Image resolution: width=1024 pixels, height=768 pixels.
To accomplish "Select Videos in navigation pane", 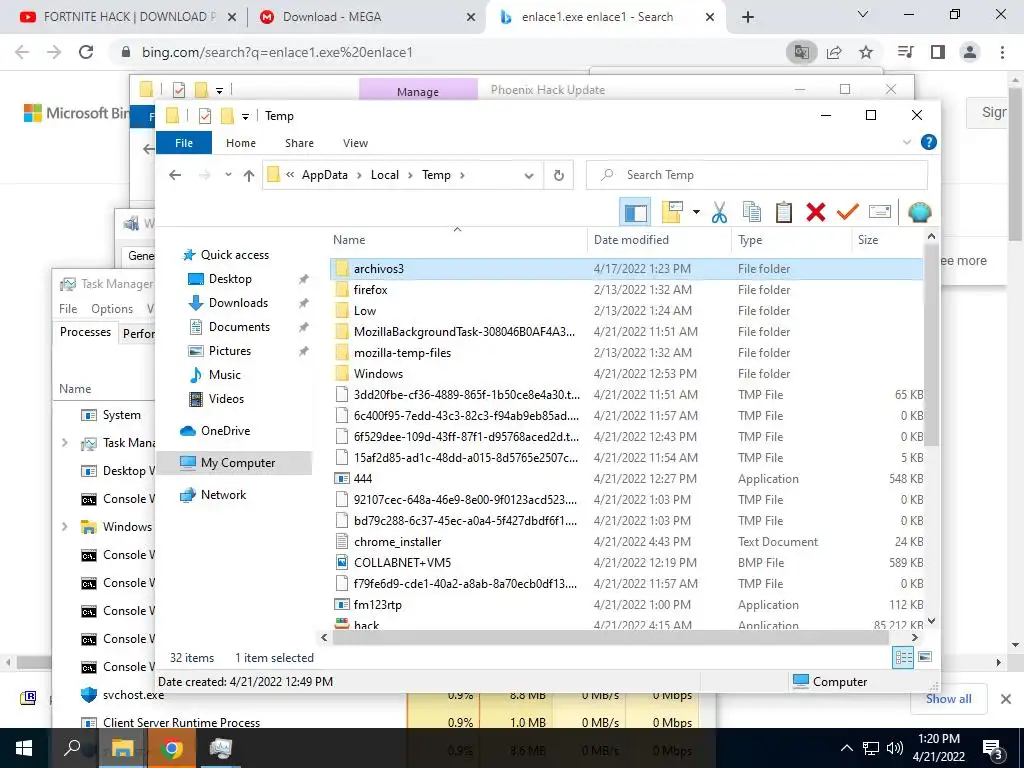I will click(x=226, y=399).
